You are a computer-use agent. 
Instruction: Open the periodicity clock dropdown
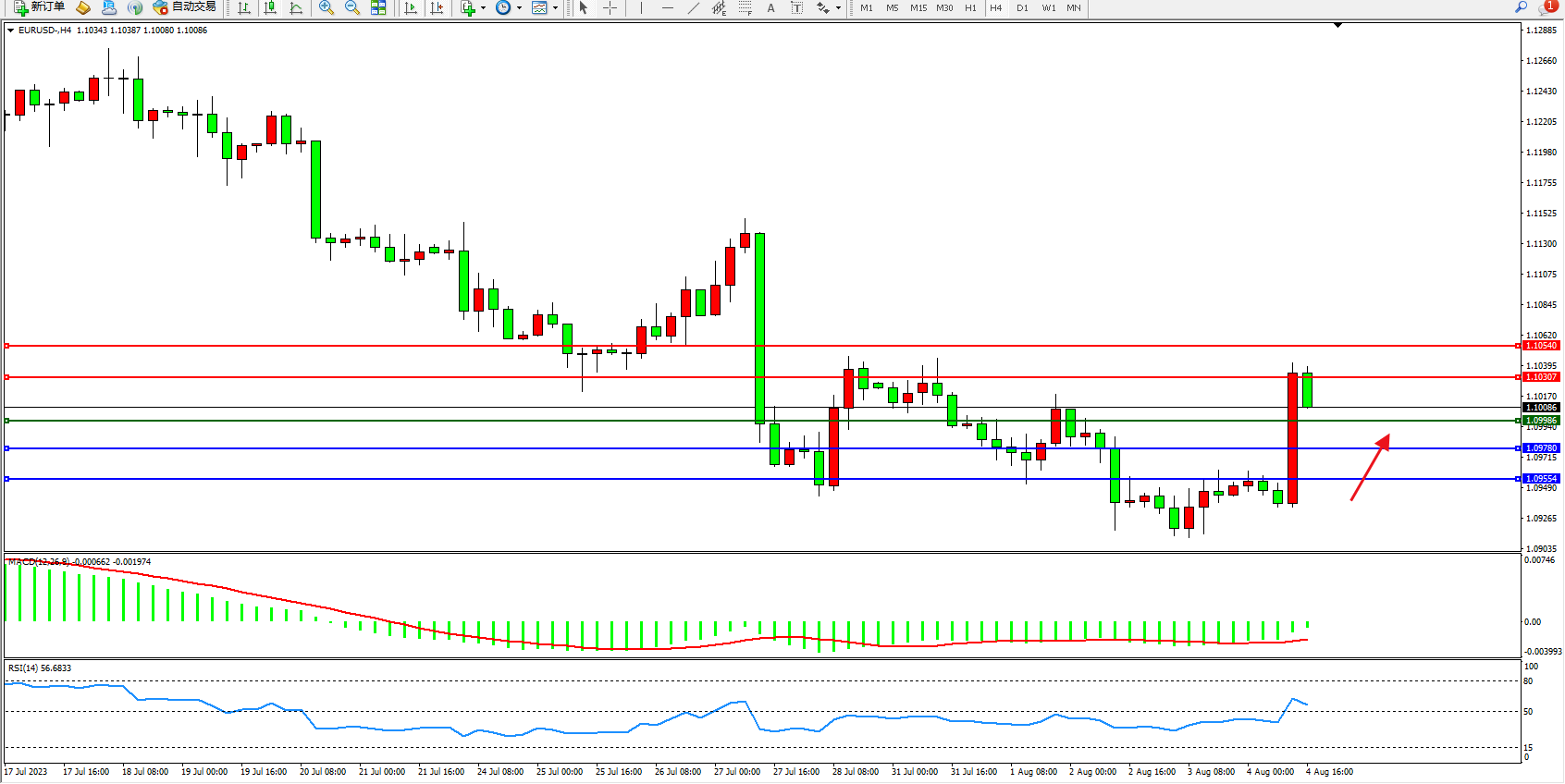coord(519,7)
